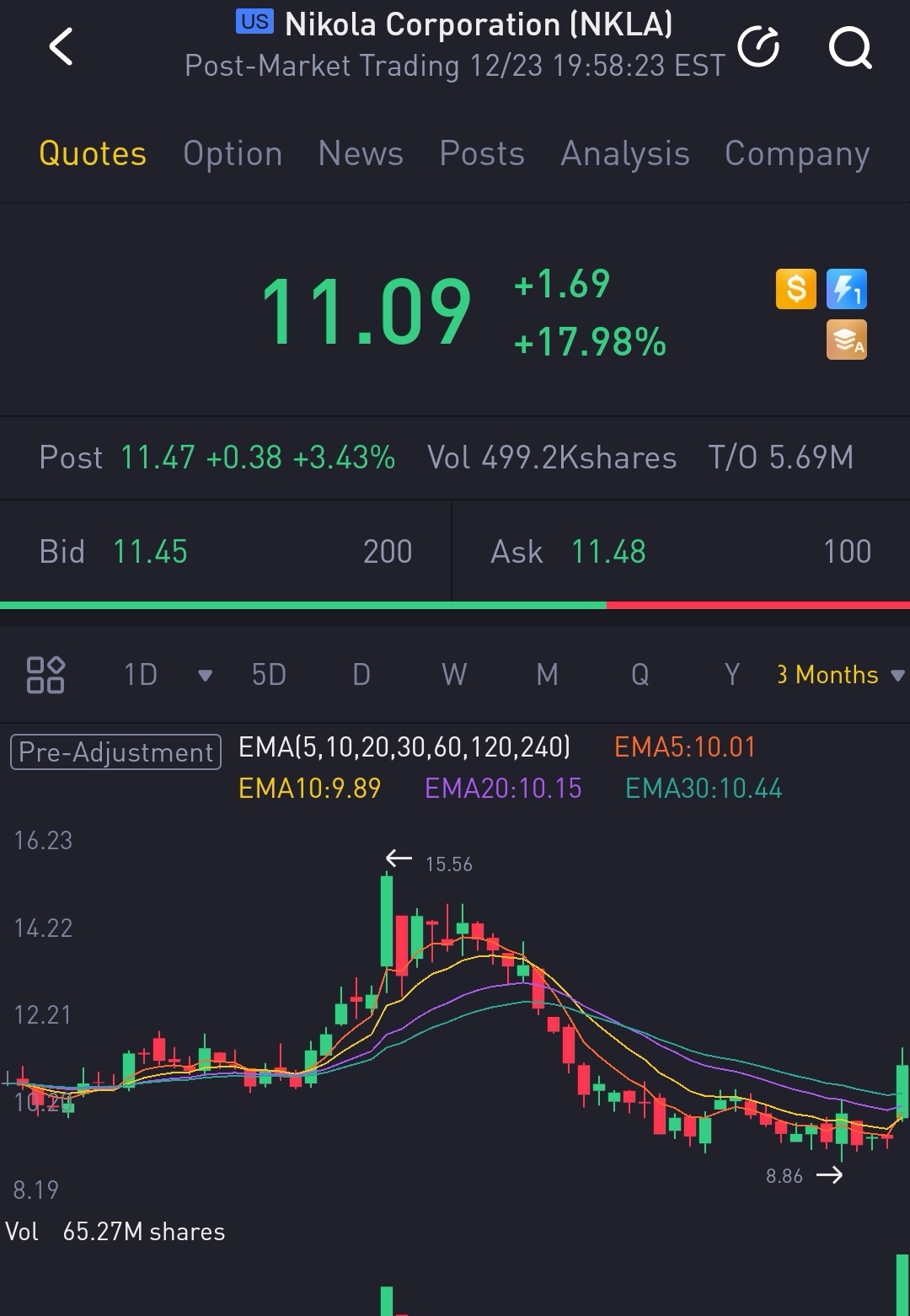Tap the +1.69 price change
Screen dimensions: 910x1316
(x=561, y=284)
